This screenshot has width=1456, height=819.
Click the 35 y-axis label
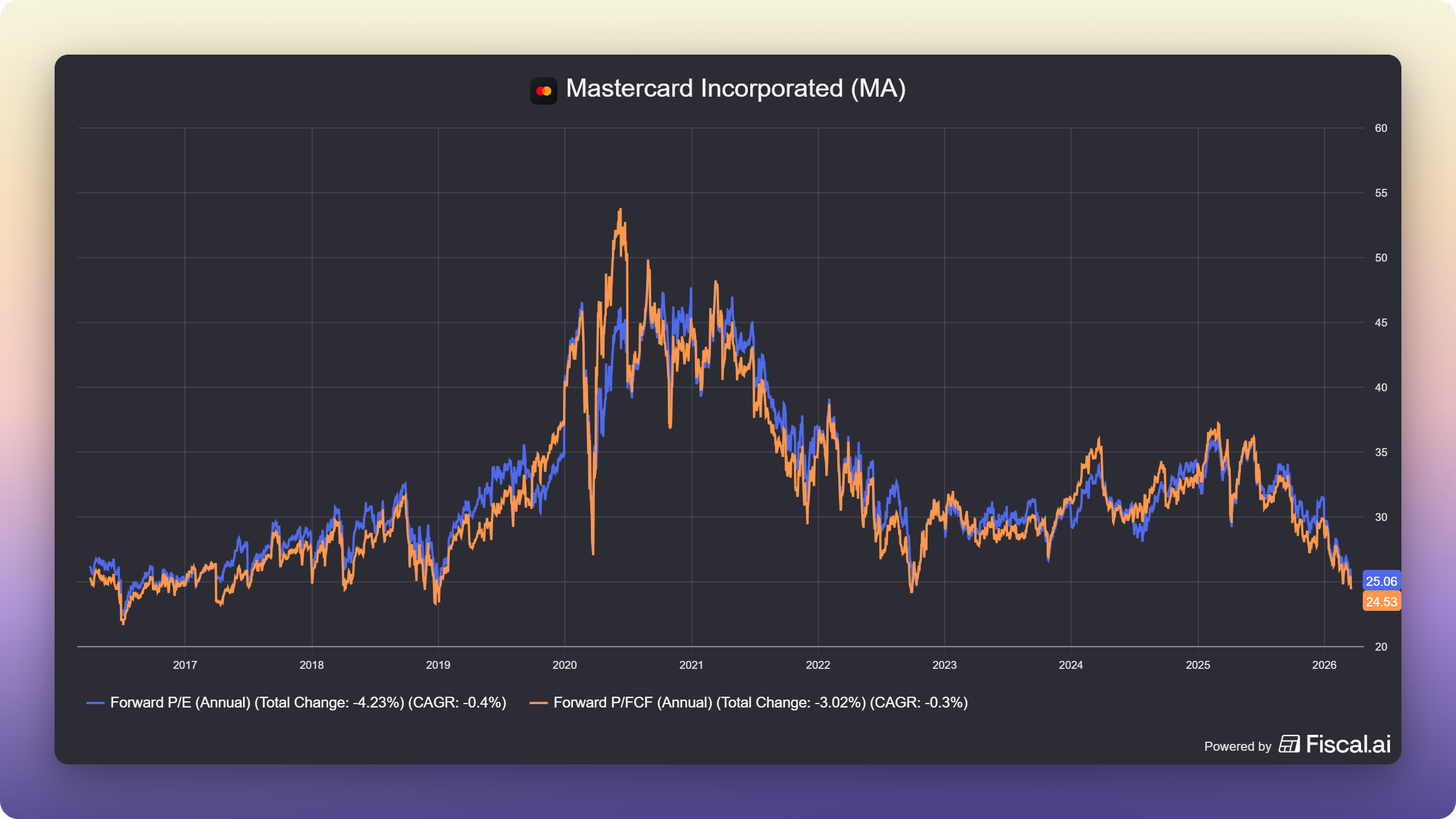tap(1380, 452)
